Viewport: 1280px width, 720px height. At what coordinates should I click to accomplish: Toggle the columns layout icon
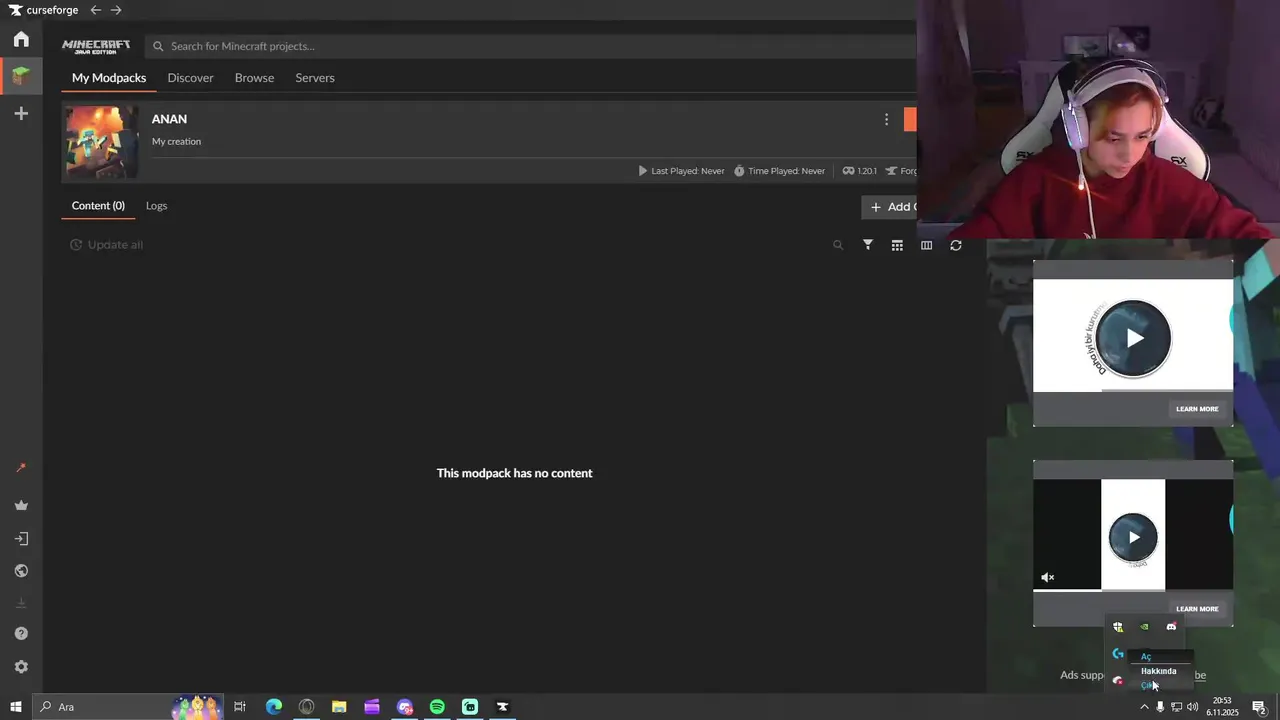point(926,245)
